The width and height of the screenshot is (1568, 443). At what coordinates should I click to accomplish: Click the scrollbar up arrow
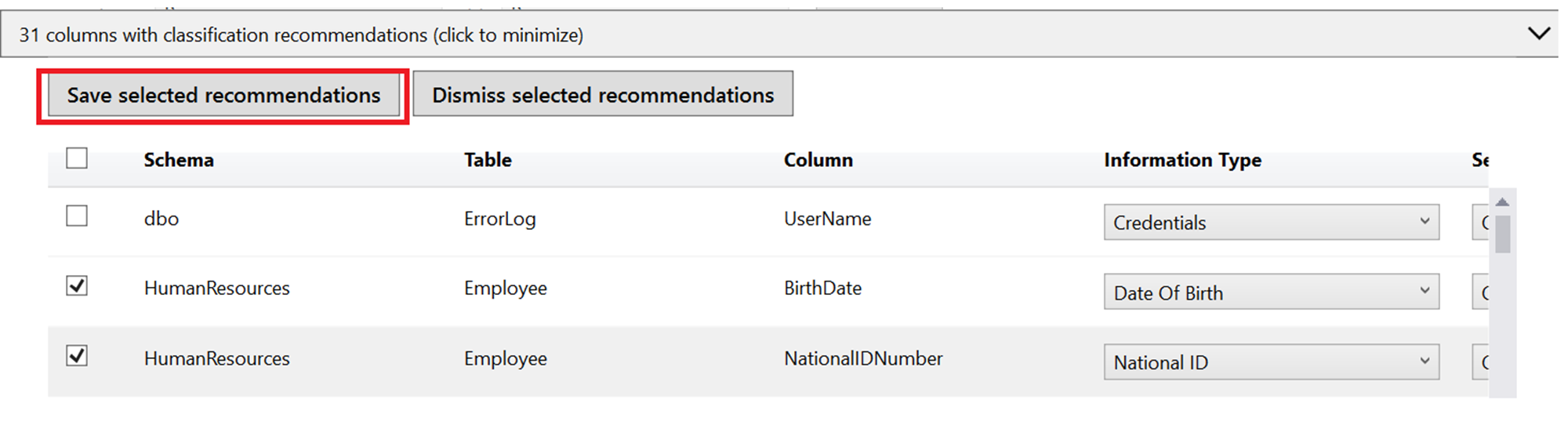(1502, 202)
